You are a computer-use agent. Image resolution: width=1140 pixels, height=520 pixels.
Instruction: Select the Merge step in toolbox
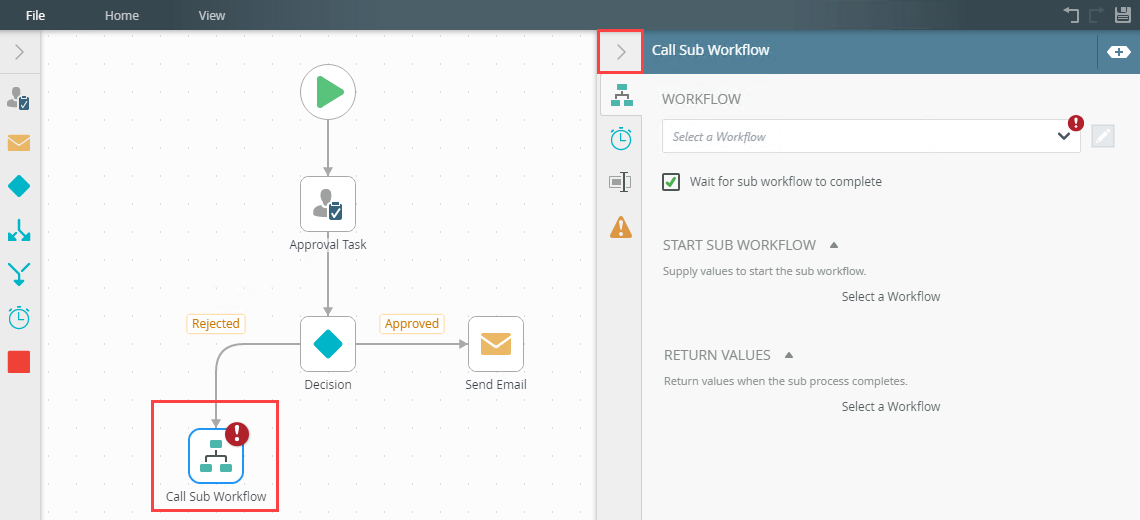coord(18,273)
